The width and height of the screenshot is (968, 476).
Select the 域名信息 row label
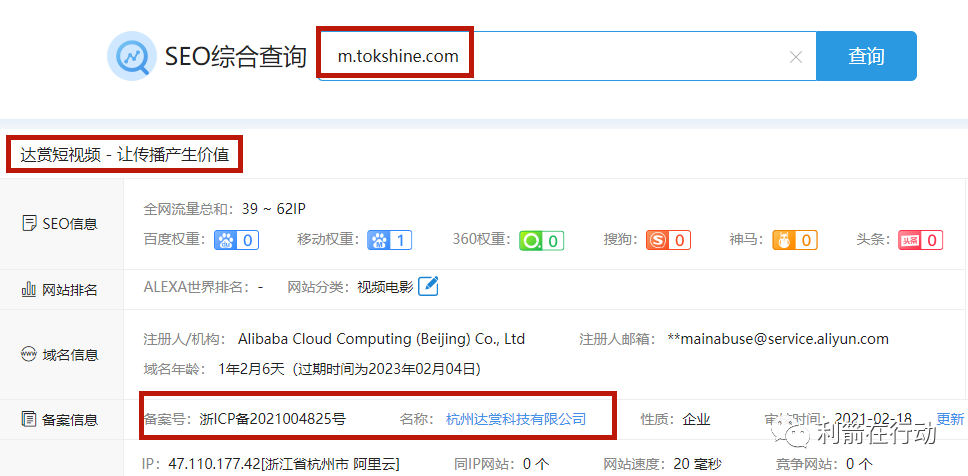pos(60,355)
